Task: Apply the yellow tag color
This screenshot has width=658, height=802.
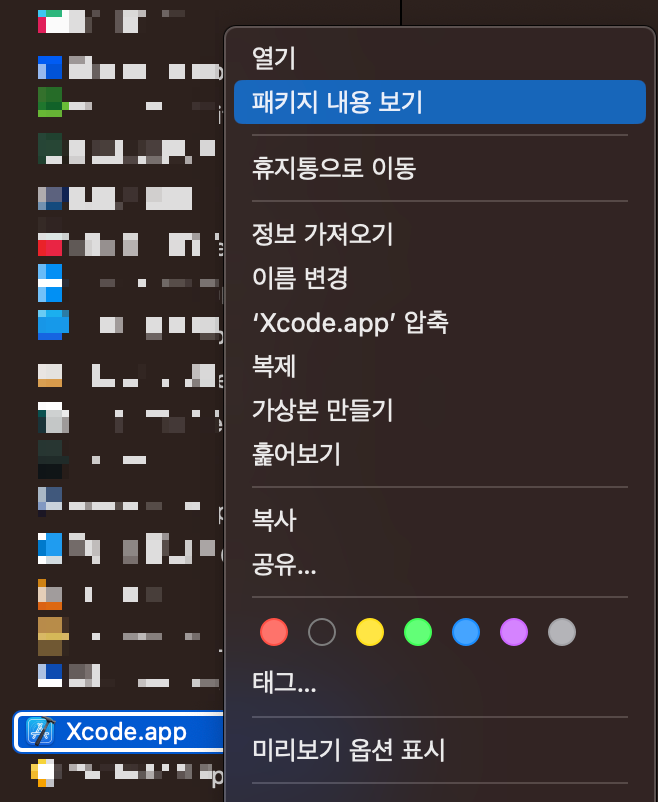Action: [x=370, y=632]
